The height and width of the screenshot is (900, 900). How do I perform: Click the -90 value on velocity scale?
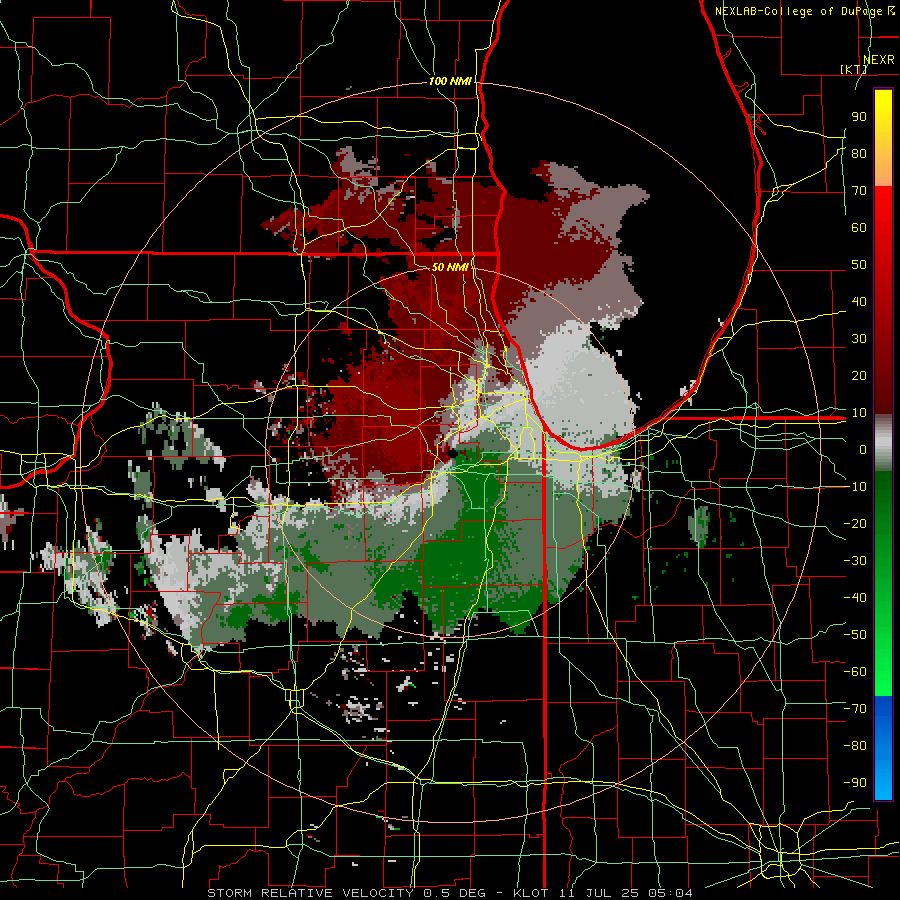coord(855,783)
